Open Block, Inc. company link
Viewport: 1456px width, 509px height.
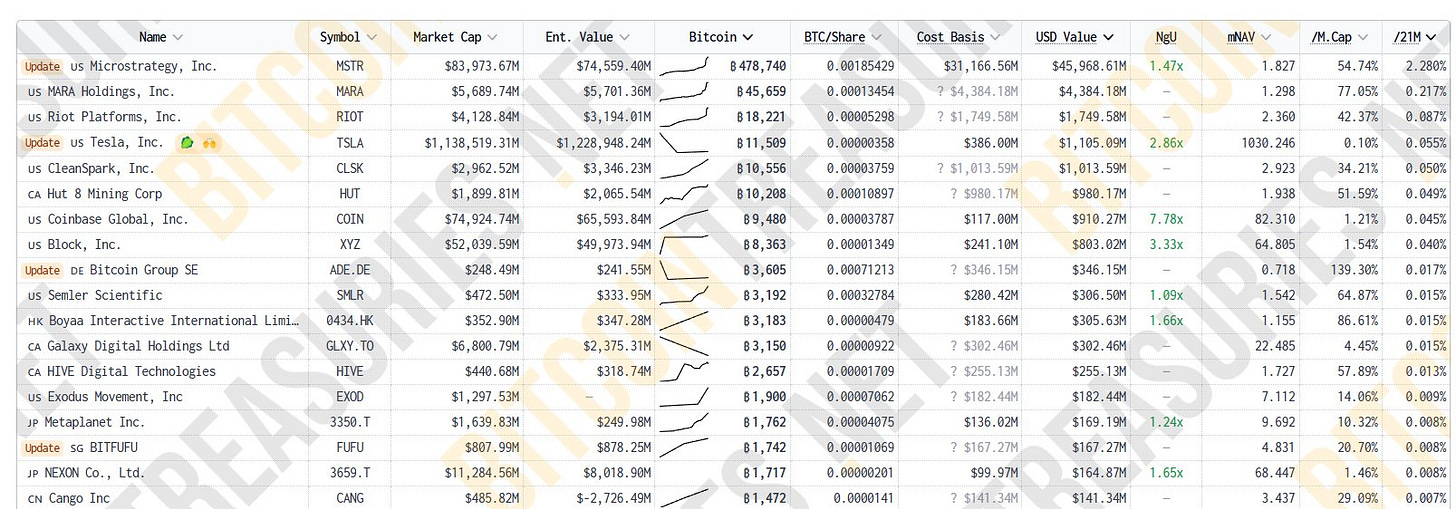click(84, 245)
